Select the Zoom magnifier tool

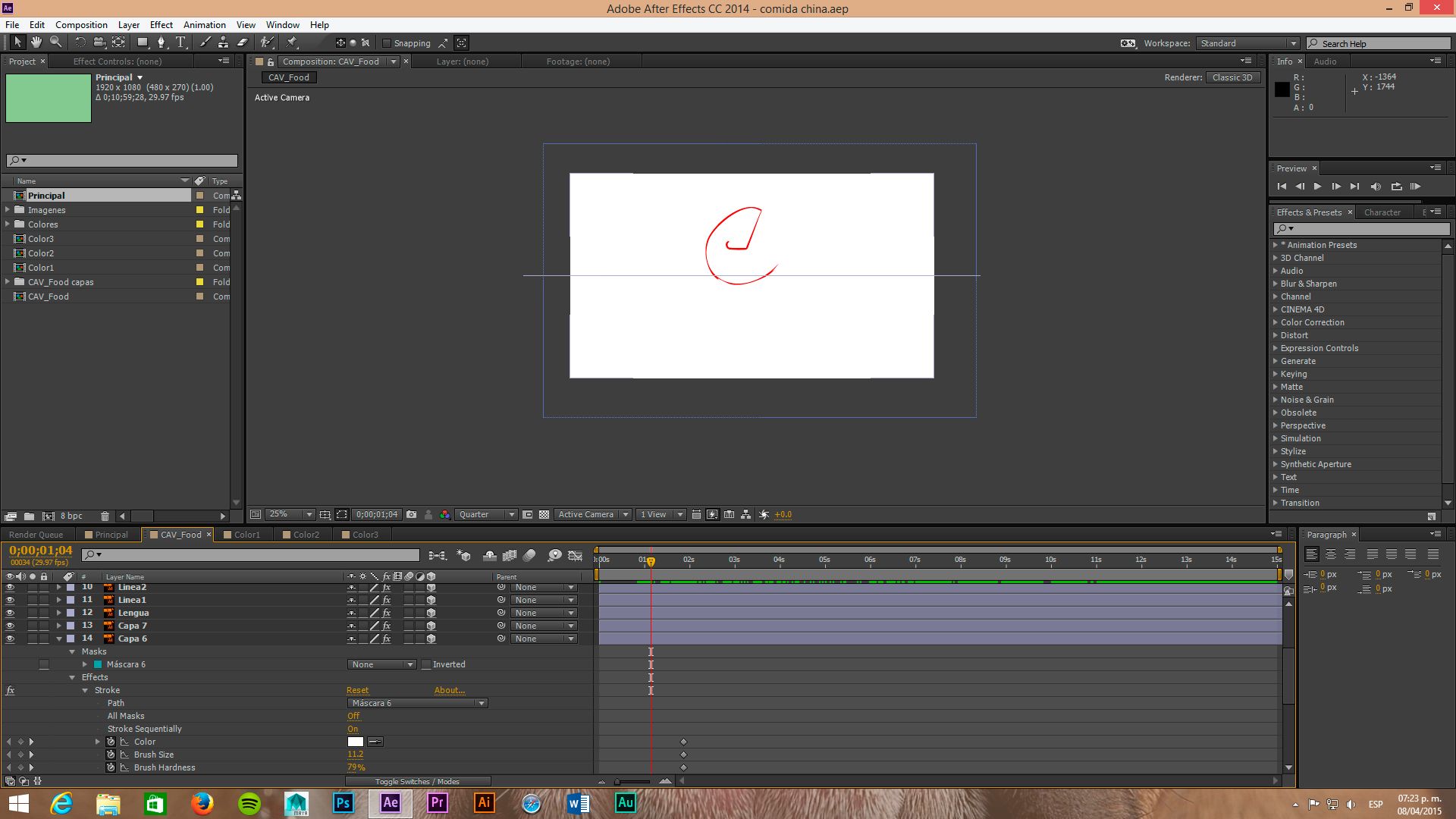coord(55,42)
